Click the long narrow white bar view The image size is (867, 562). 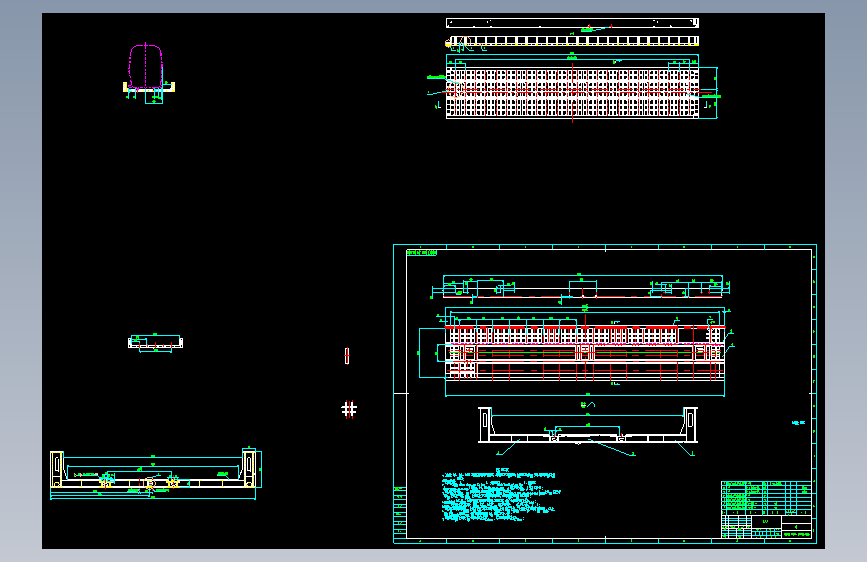point(572,23)
